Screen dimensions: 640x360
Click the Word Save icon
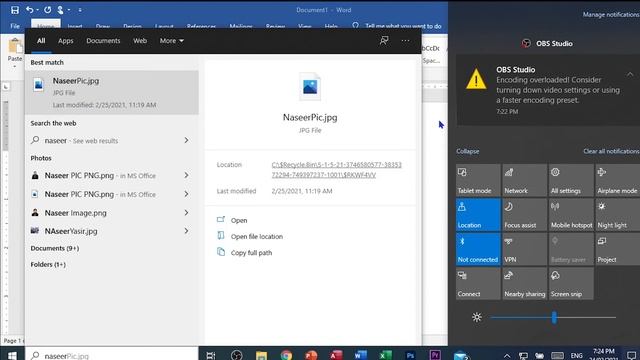[15, 10]
